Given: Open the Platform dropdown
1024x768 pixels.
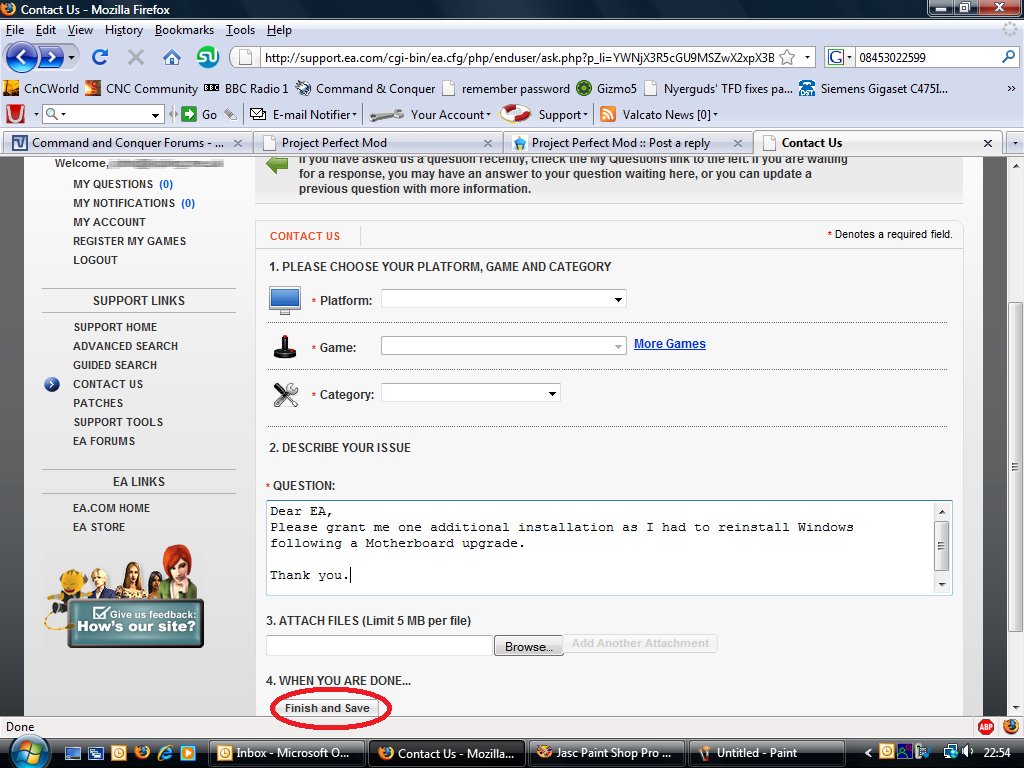Looking at the screenshot, I should (x=504, y=299).
